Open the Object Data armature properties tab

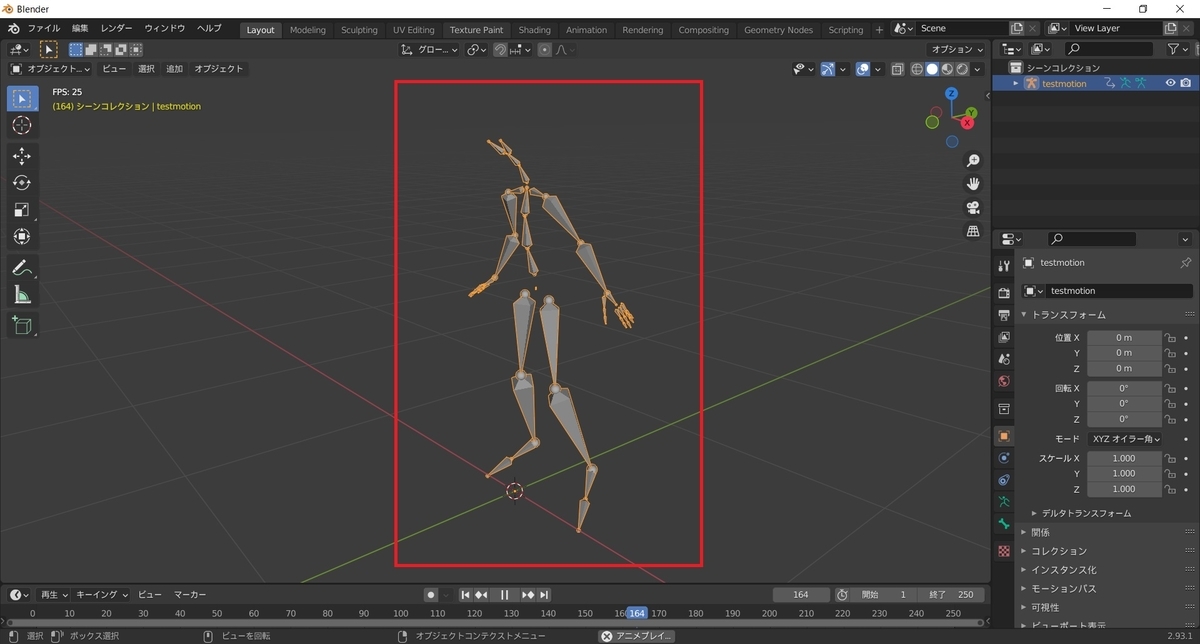click(x=1004, y=502)
